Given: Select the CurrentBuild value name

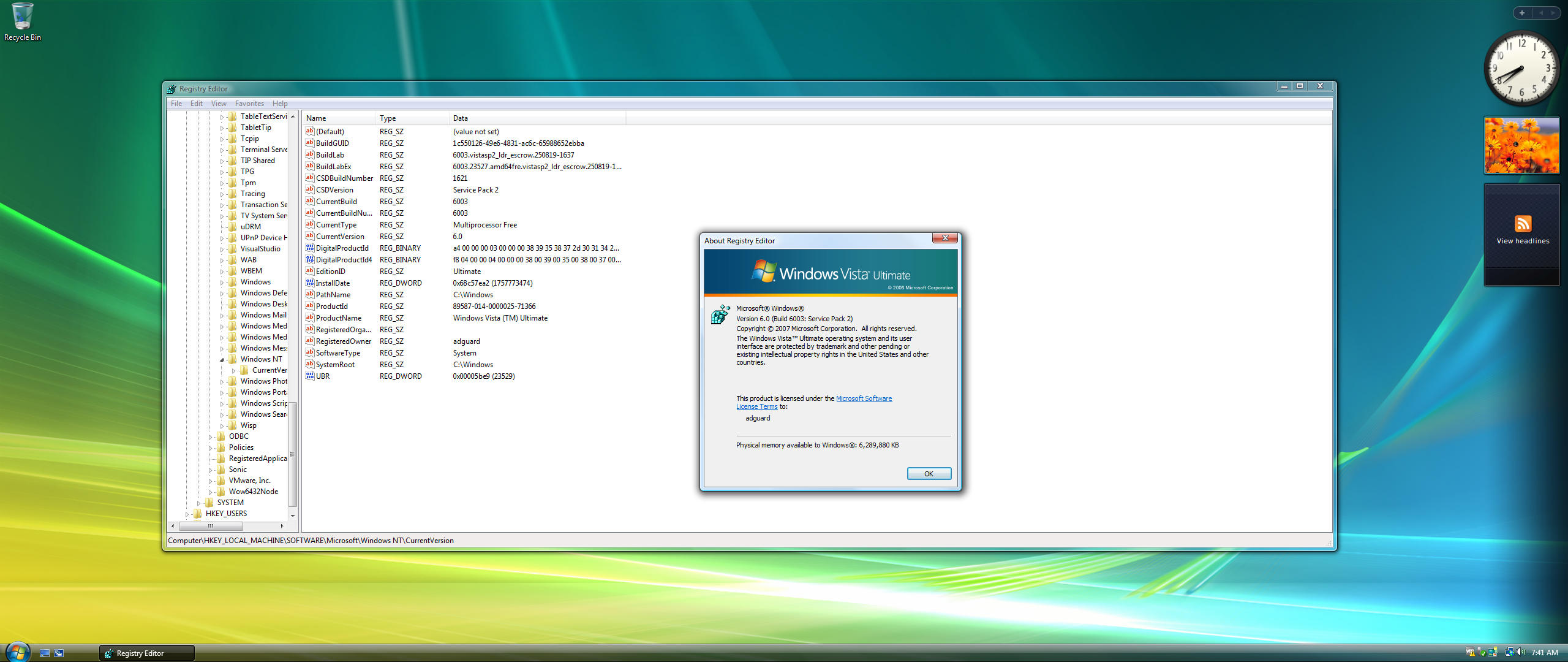Looking at the screenshot, I should click(x=336, y=202).
